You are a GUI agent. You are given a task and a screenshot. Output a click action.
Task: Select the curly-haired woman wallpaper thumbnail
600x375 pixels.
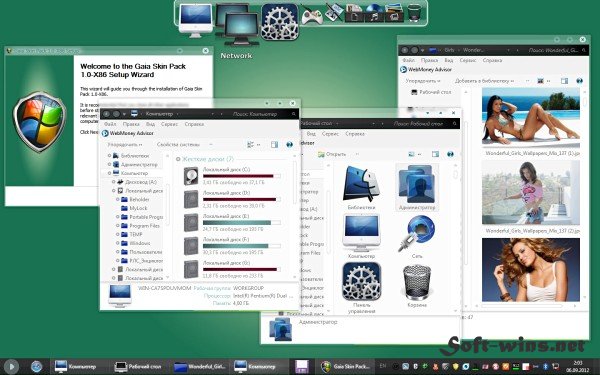coord(531,269)
